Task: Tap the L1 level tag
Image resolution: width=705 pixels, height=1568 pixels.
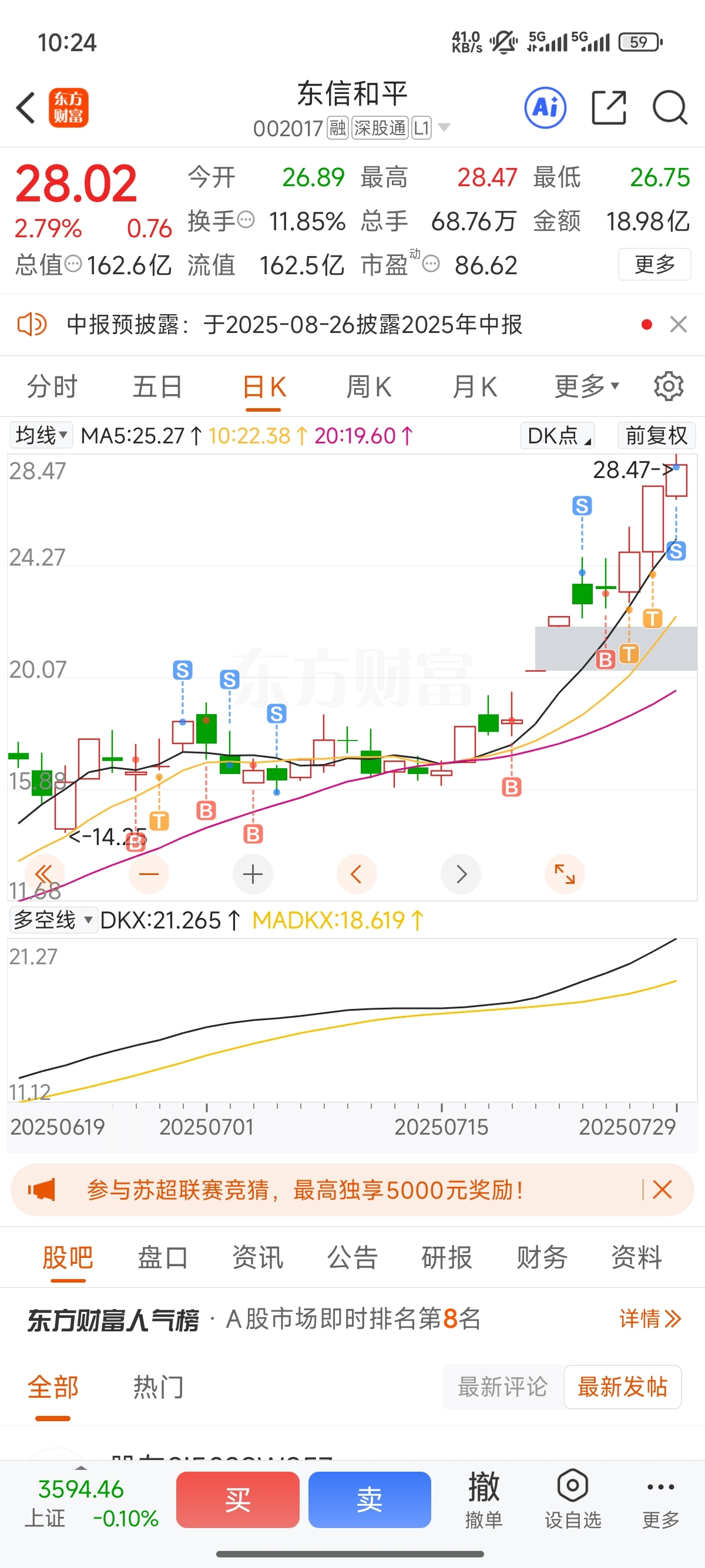Action: coord(421,128)
